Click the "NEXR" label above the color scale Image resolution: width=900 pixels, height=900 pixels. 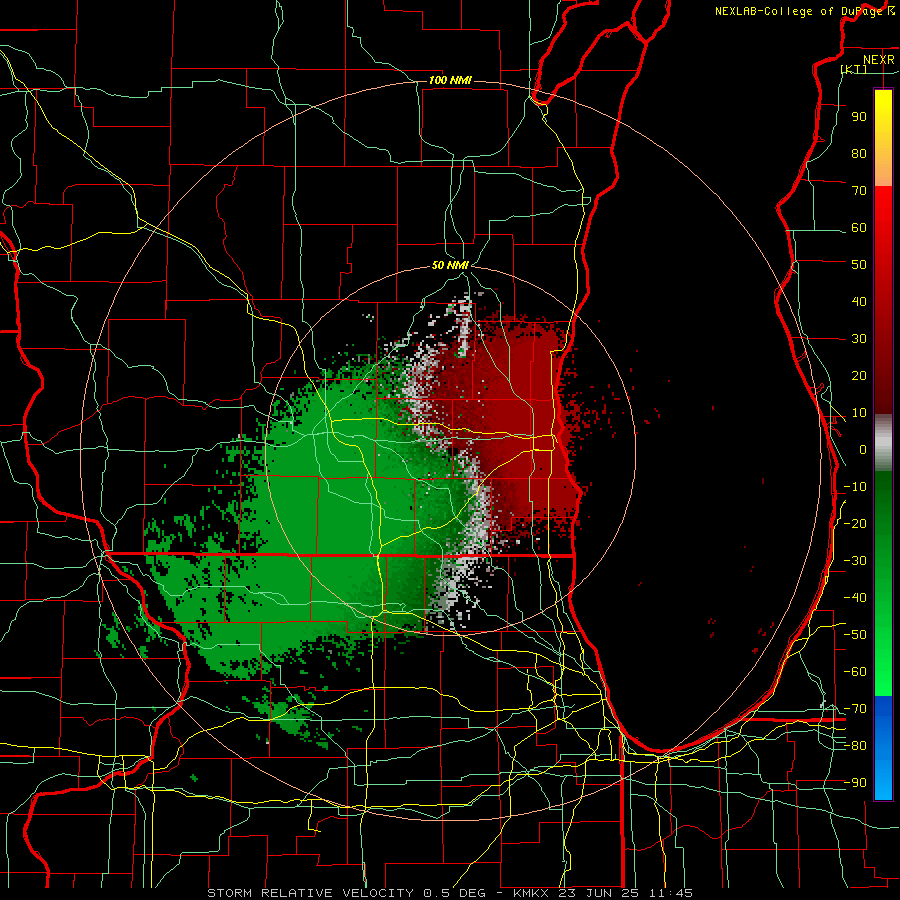coord(878,60)
